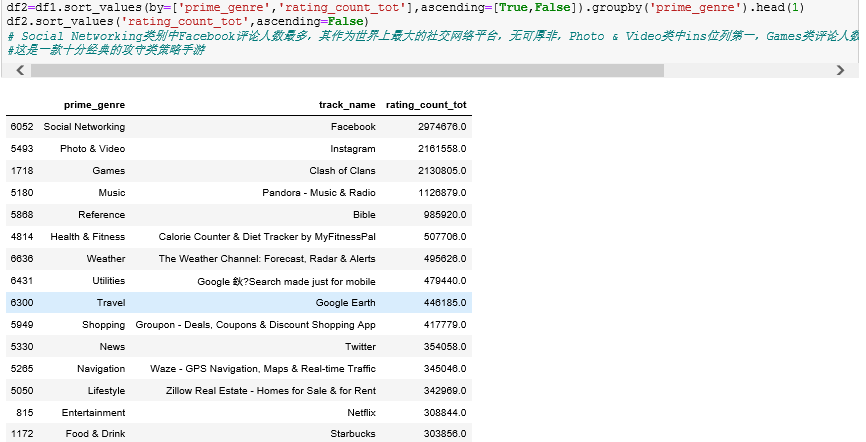Image resolution: width=866 pixels, height=442 pixels.
Task: Click the Health & Fitness genre cell
Action: click(x=87, y=237)
